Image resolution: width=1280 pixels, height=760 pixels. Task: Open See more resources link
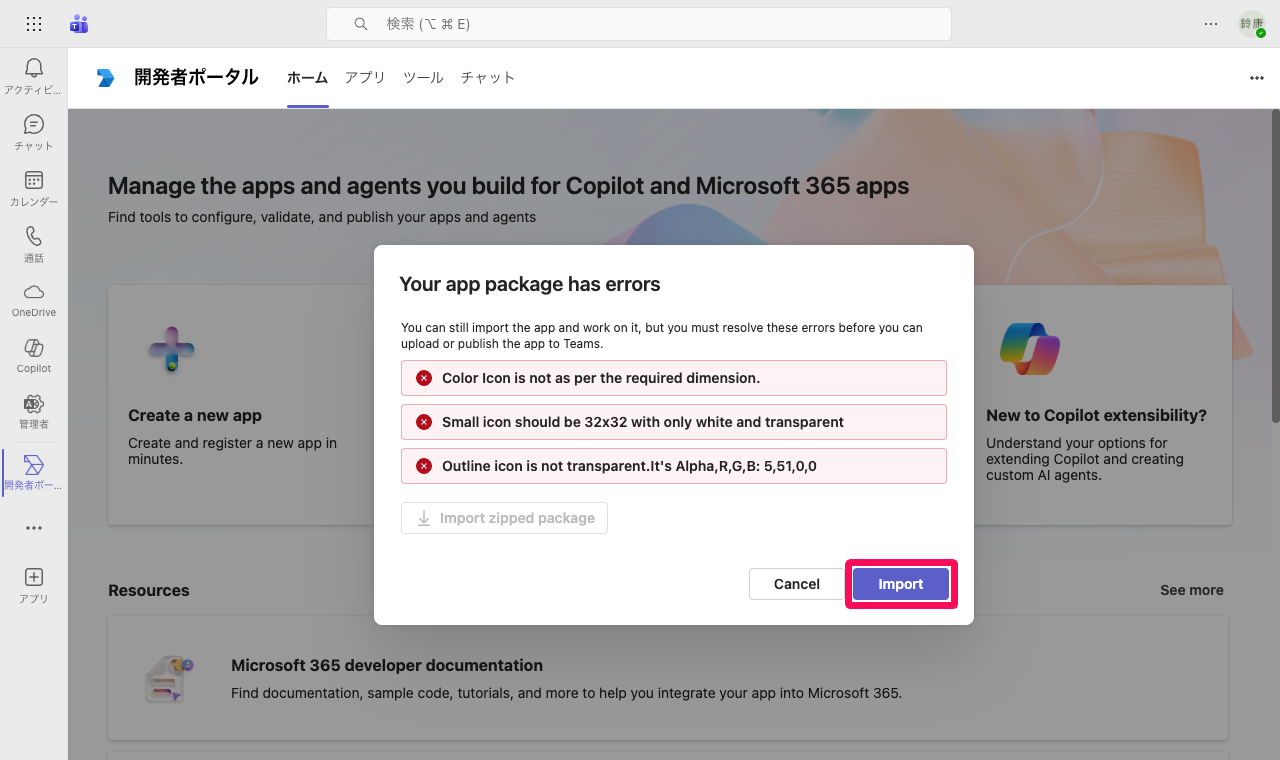tap(1192, 590)
